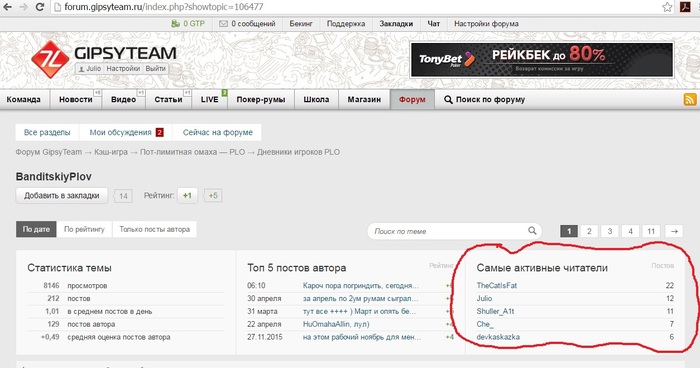Open post 'тут все ++++ ) Март и опять бе...'
Image resolution: width=700 pixels, height=368 pixels.
tap(359, 311)
